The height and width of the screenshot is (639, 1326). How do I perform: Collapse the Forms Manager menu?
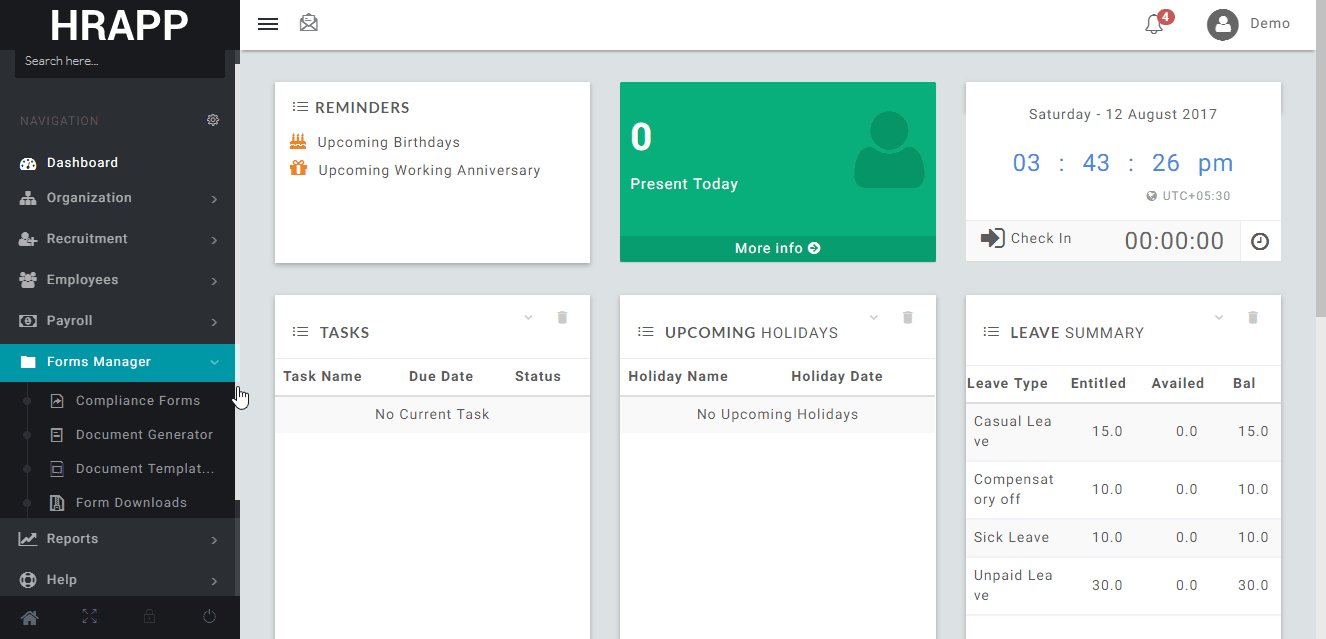click(x=214, y=362)
